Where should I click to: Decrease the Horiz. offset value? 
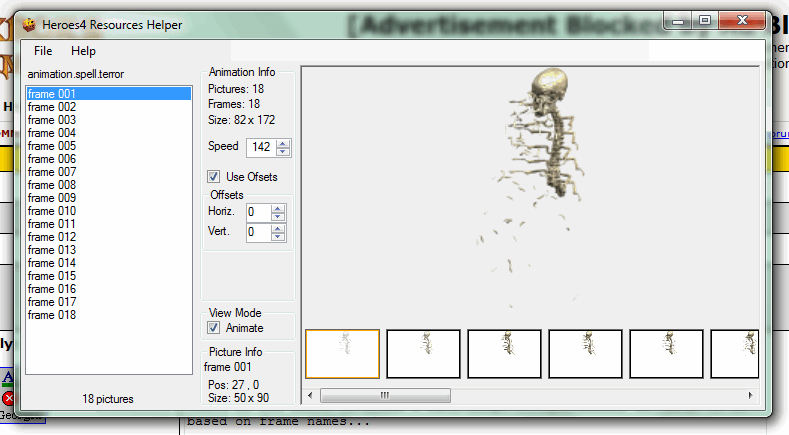point(278,216)
